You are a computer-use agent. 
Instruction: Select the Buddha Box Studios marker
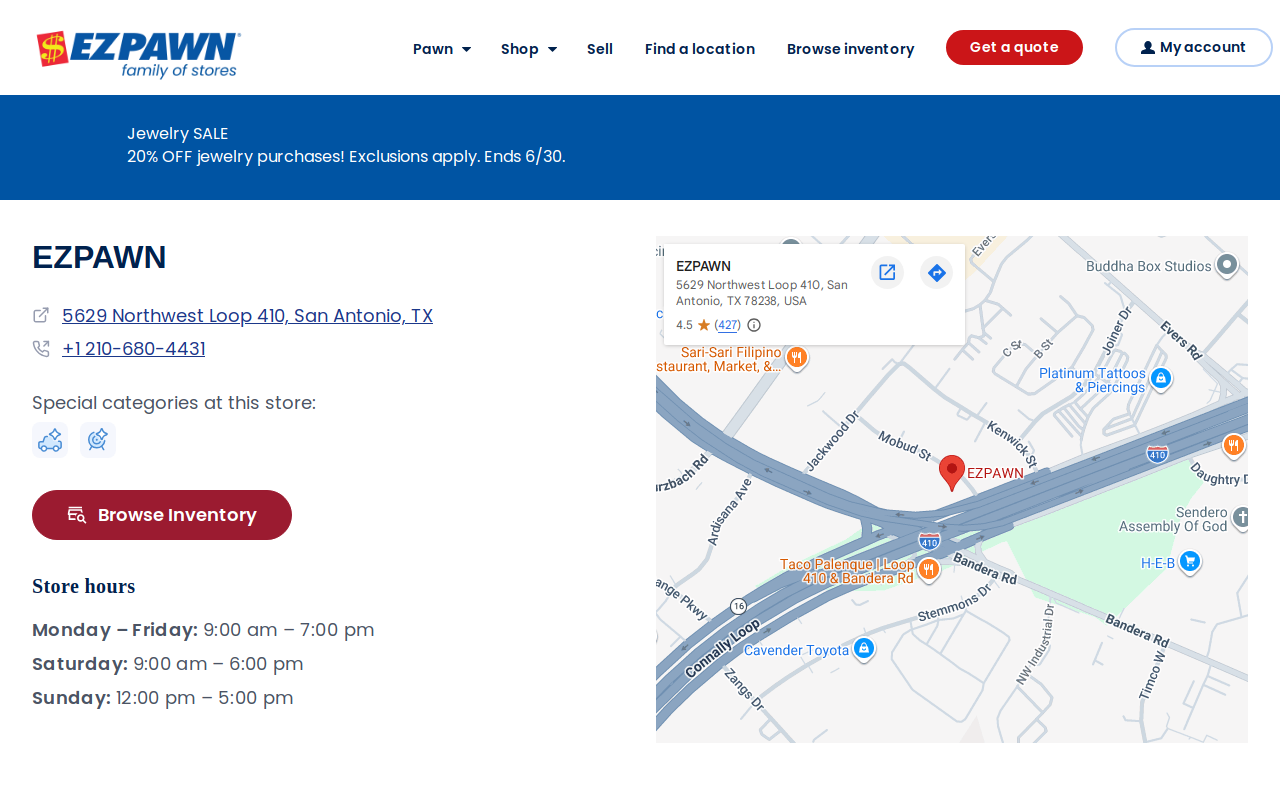click(x=1228, y=265)
